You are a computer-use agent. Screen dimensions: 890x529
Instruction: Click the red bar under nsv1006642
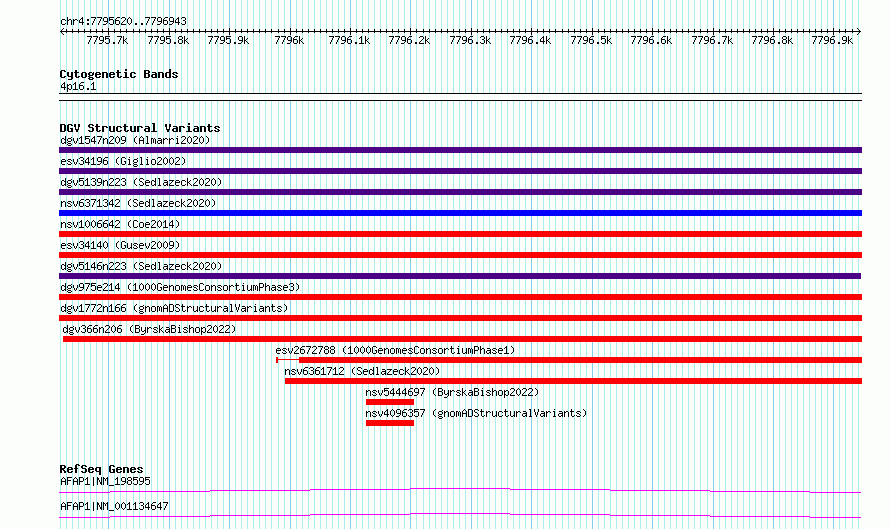point(460,234)
